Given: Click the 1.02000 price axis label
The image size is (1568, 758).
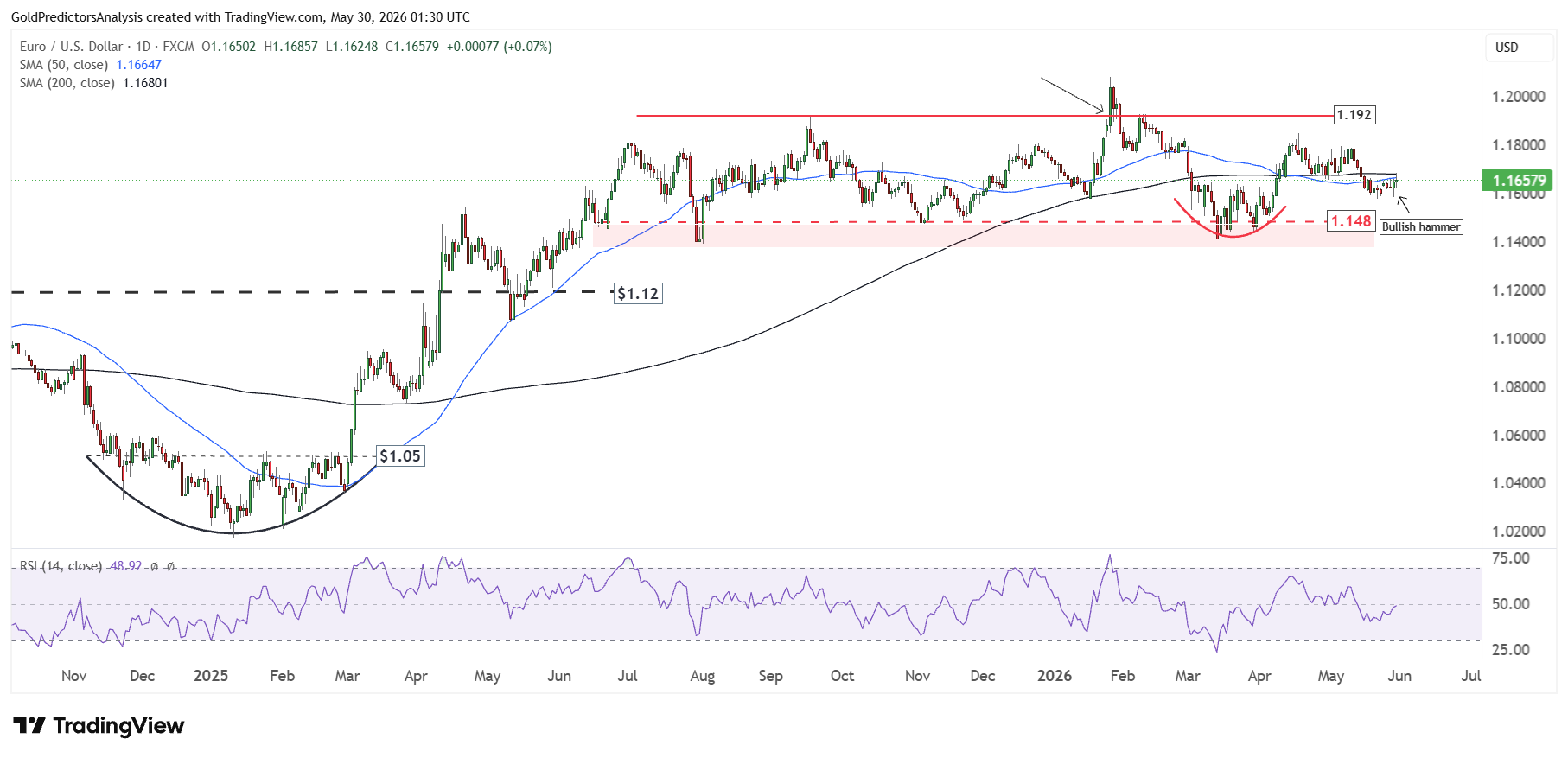Looking at the screenshot, I should coord(1519,531).
